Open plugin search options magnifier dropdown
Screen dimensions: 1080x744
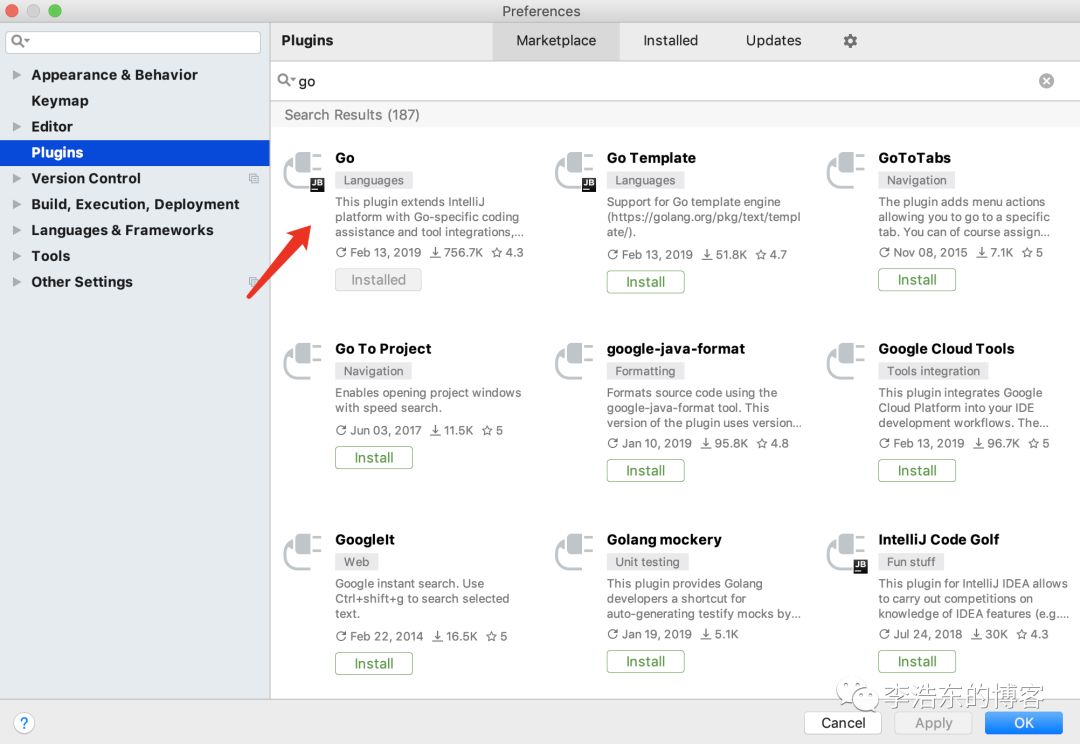pos(286,81)
